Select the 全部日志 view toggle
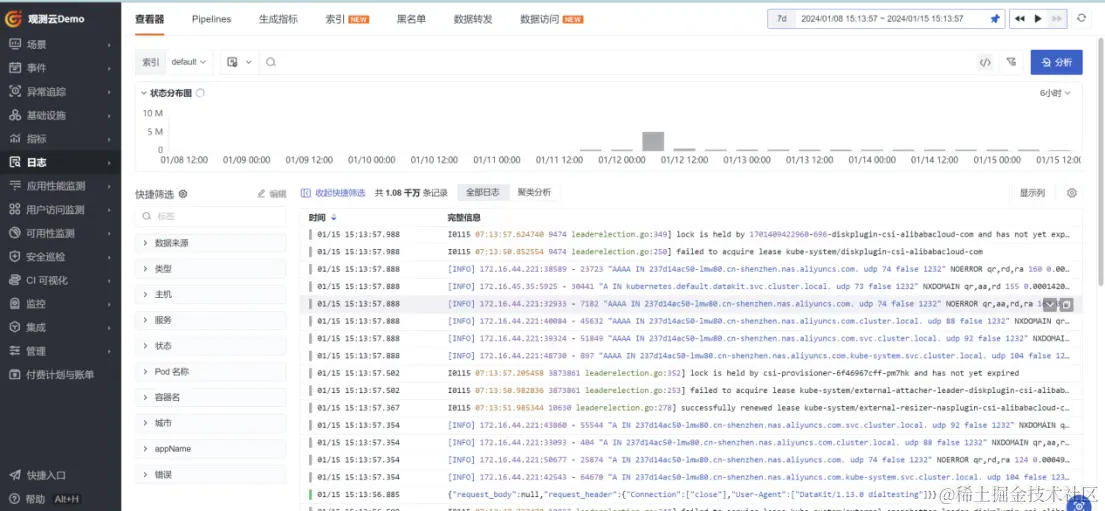This screenshot has width=1105, height=511. [483, 192]
